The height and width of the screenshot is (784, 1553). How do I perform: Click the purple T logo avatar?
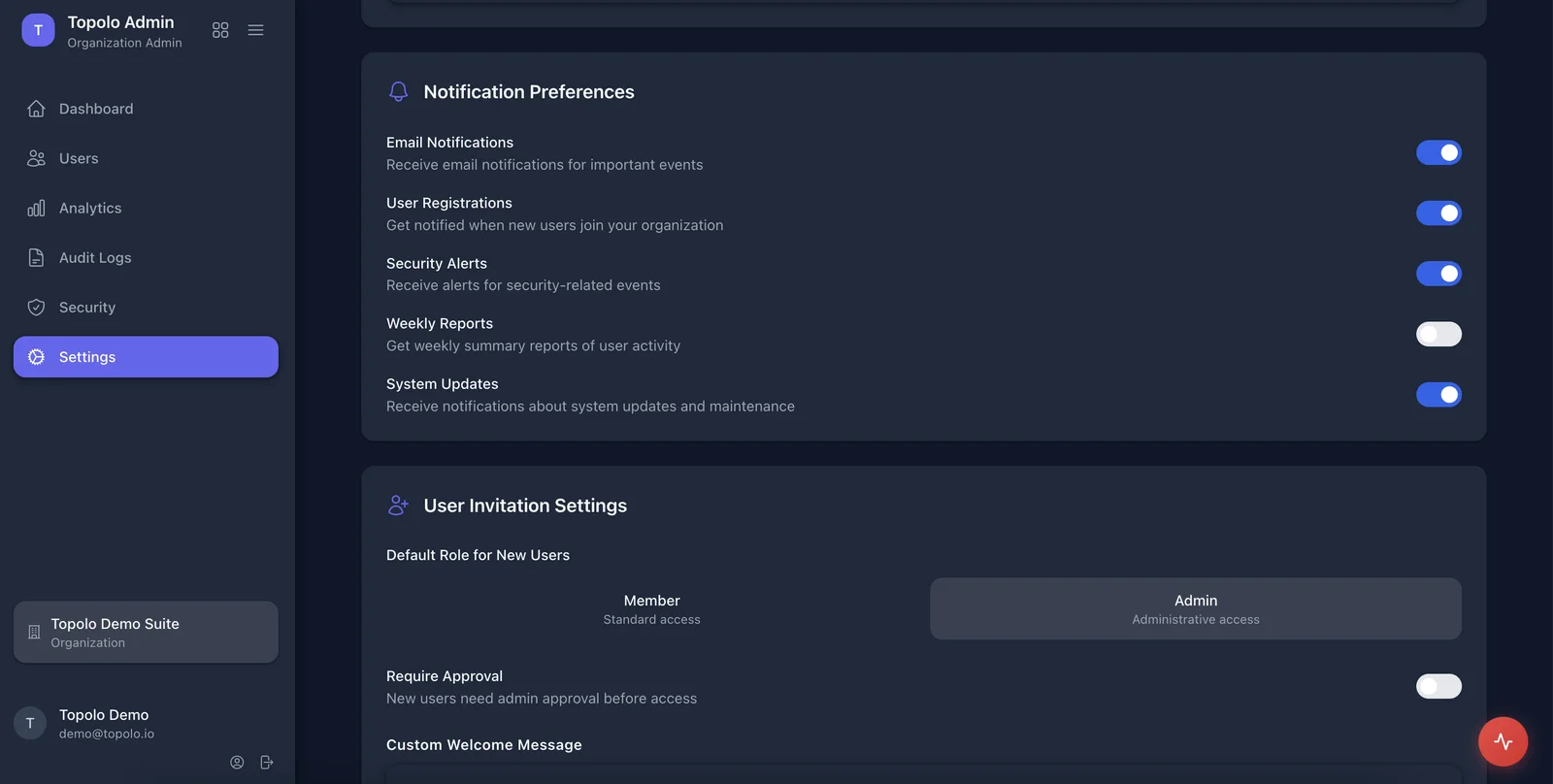[38, 30]
